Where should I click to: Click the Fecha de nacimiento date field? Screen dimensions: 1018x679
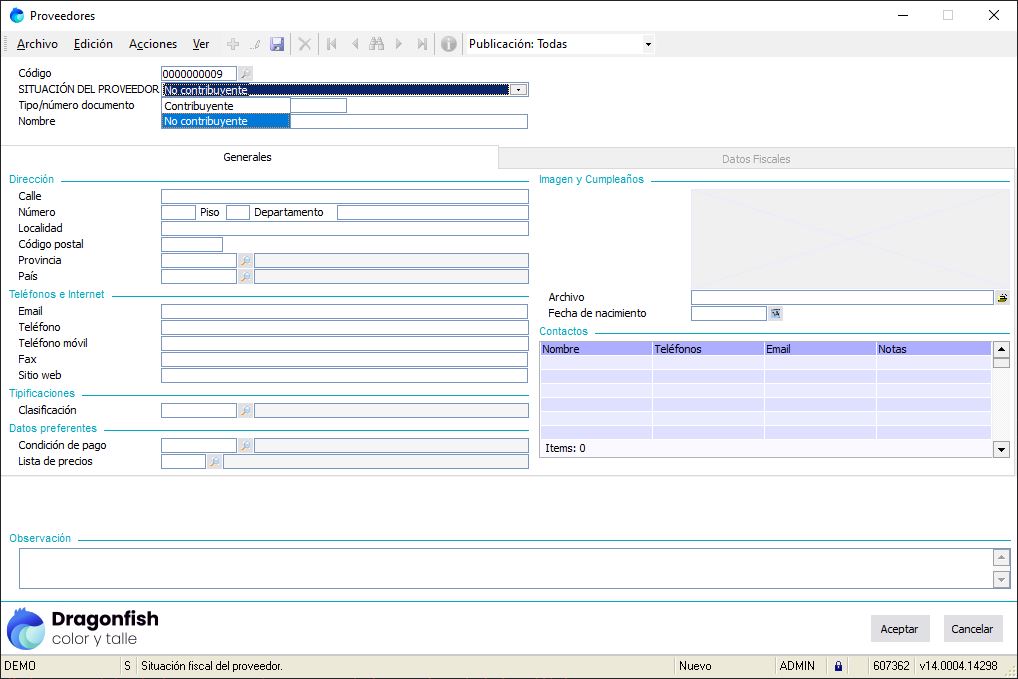pyautogui.click(x=728, y=314)
